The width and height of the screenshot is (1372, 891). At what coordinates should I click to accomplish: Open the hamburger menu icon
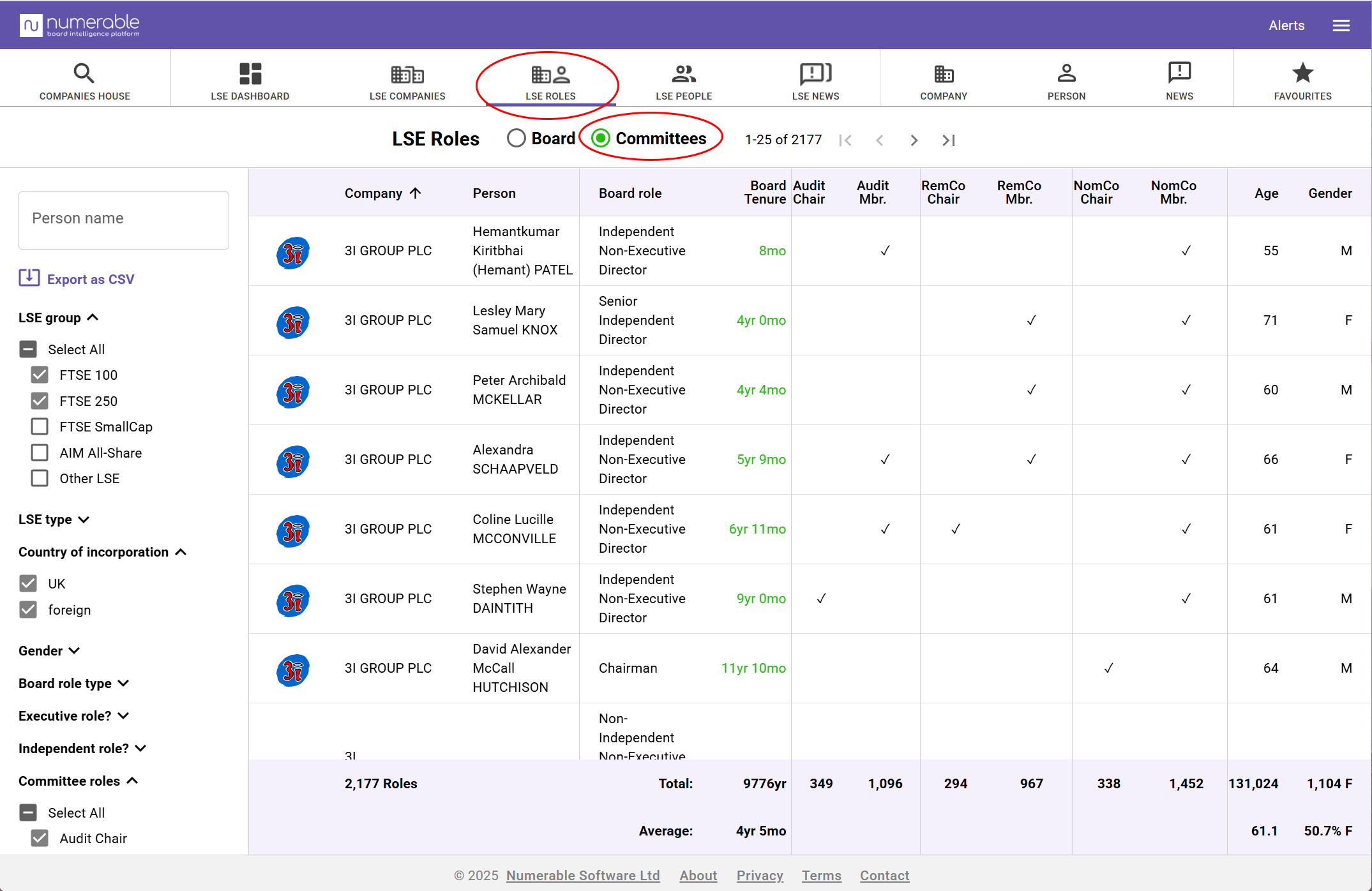pyautogui.click(x=1341, y=26)
